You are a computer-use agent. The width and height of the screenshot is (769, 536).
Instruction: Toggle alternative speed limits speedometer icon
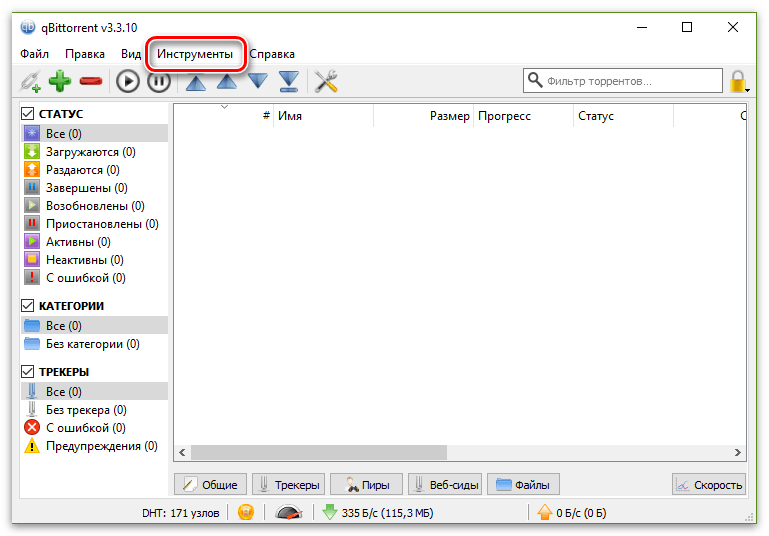click(x=288, y=512)
